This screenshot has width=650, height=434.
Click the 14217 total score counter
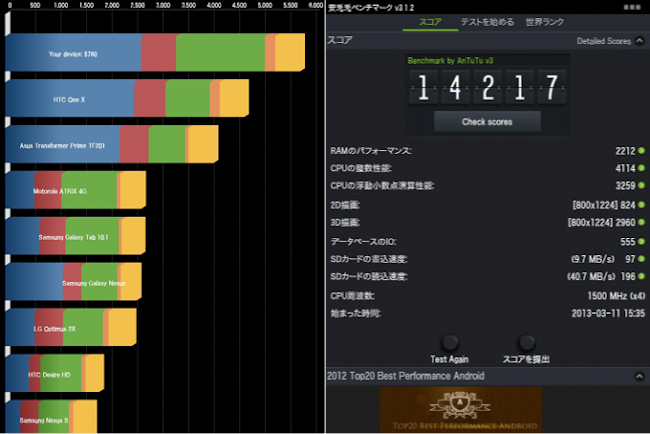point(488,87)
